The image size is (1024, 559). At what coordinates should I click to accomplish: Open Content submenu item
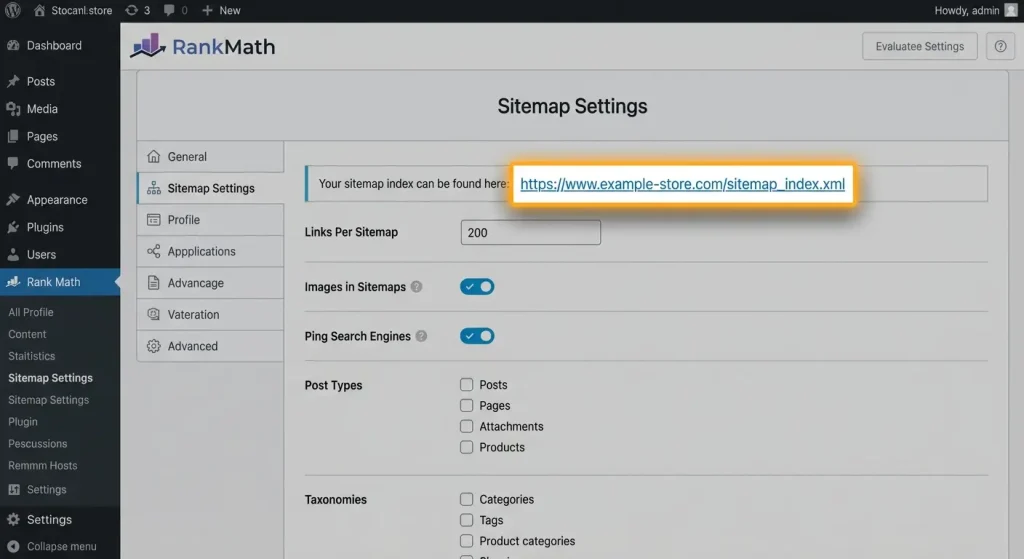coord(27,334)
